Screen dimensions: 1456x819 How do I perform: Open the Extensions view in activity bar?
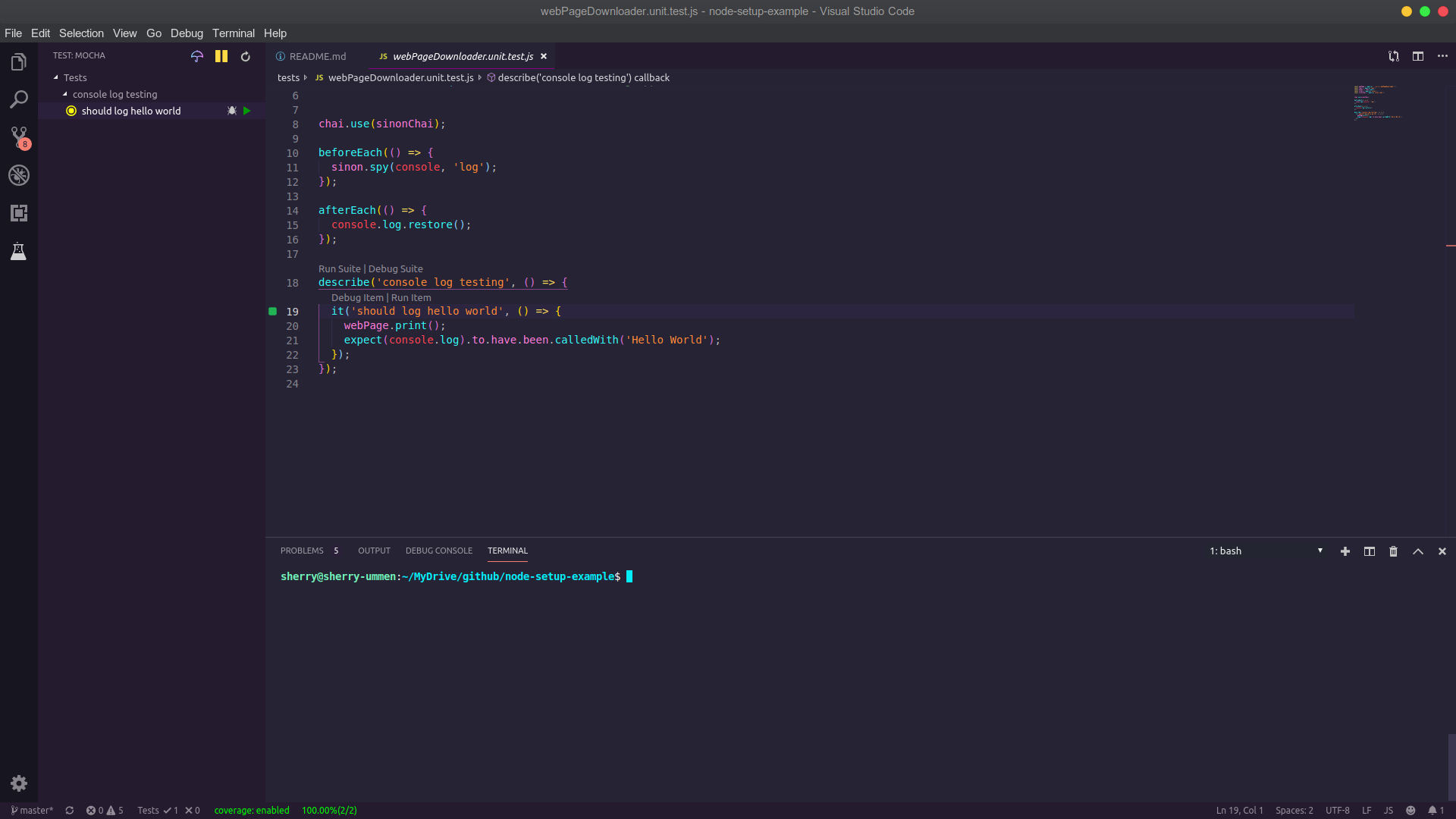point(19,213)
